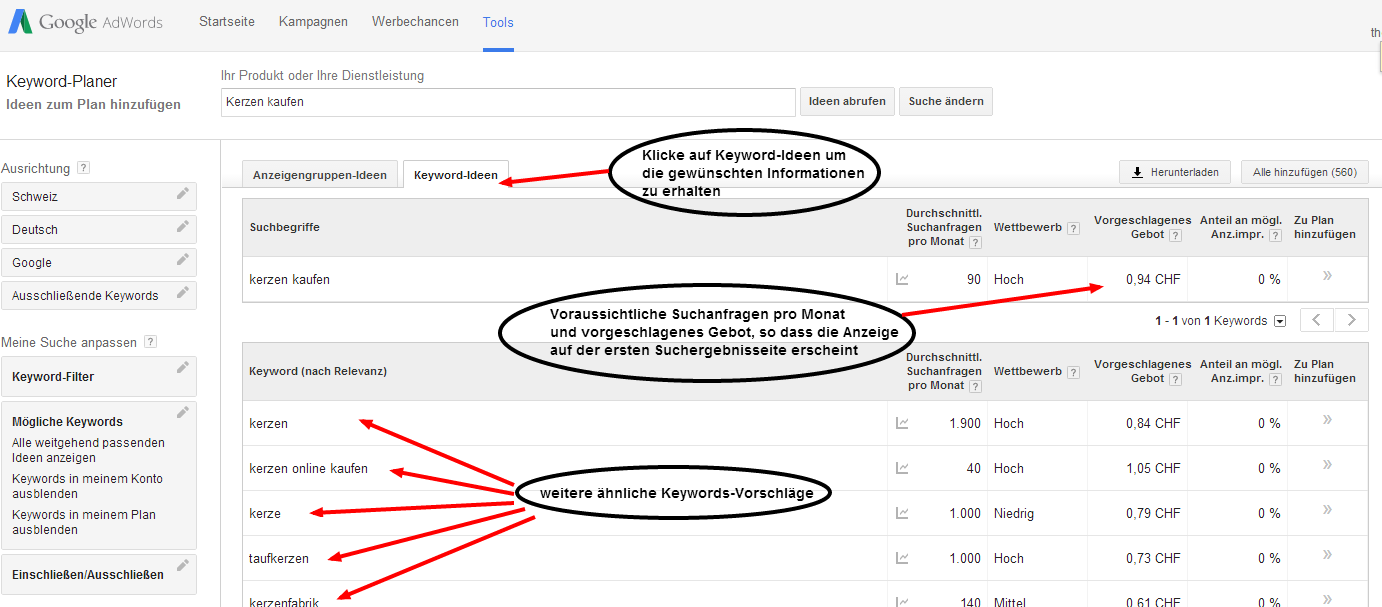Screen dimensions: 1382x607
Task: Click the taufkerzen keyword row
Action: pos(279,558)
